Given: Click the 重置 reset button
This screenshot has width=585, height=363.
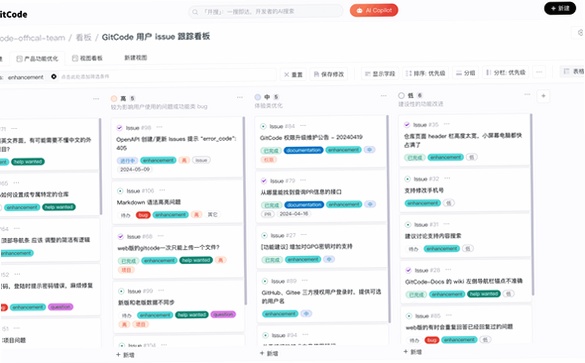Looking at the screenshot, I should [x=293, y=74].
